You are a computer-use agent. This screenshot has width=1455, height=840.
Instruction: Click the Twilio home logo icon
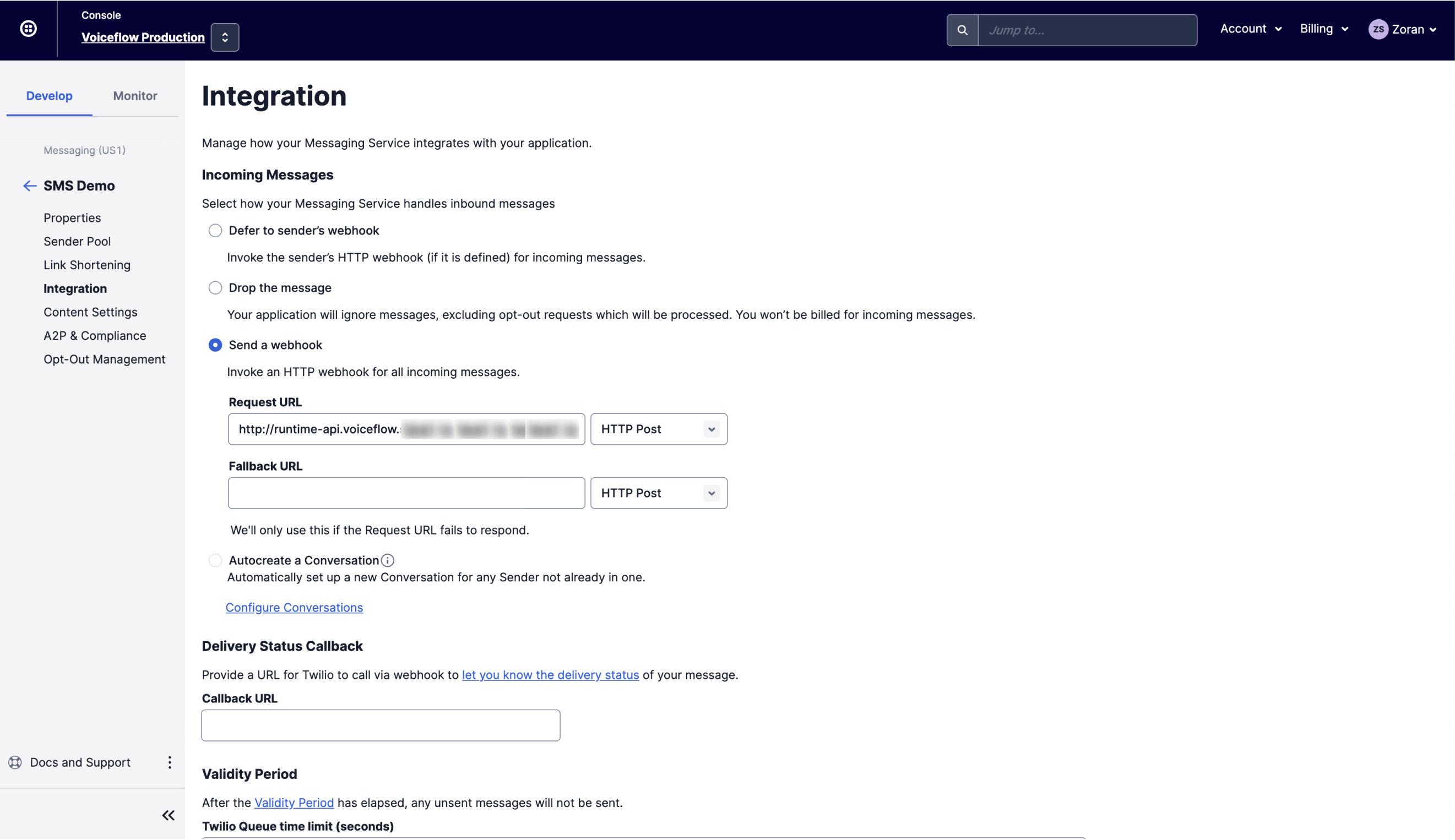click(x=28, y=28)
